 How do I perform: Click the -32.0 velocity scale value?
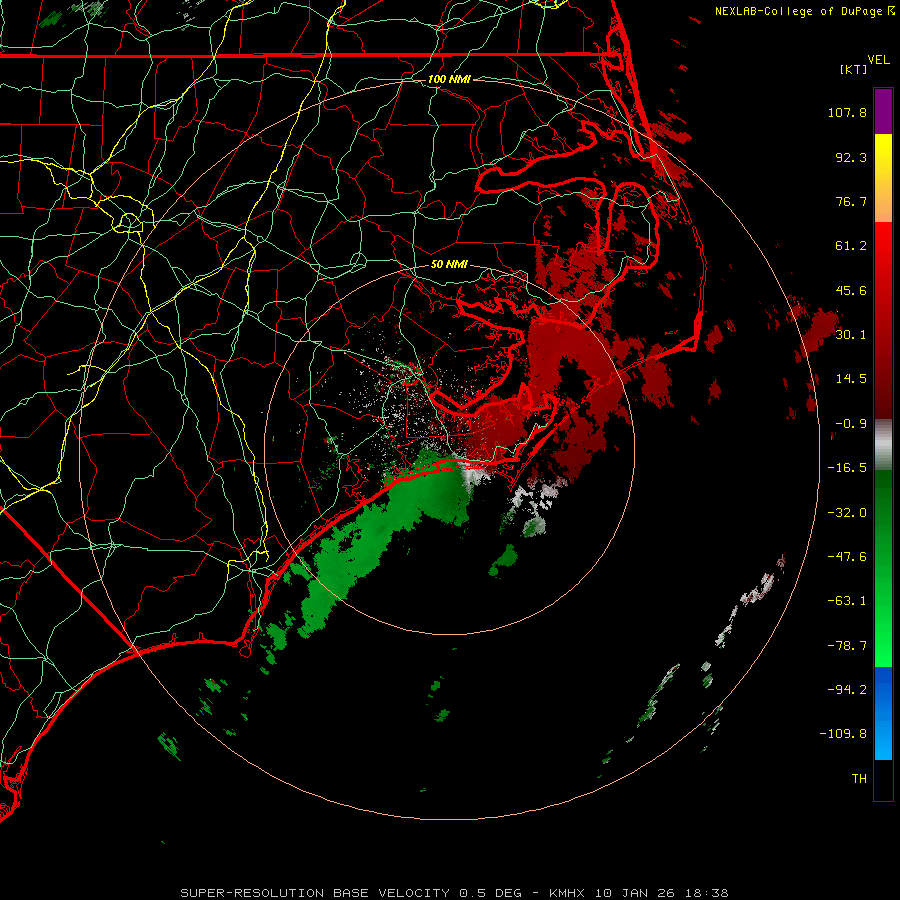point(847,513)
